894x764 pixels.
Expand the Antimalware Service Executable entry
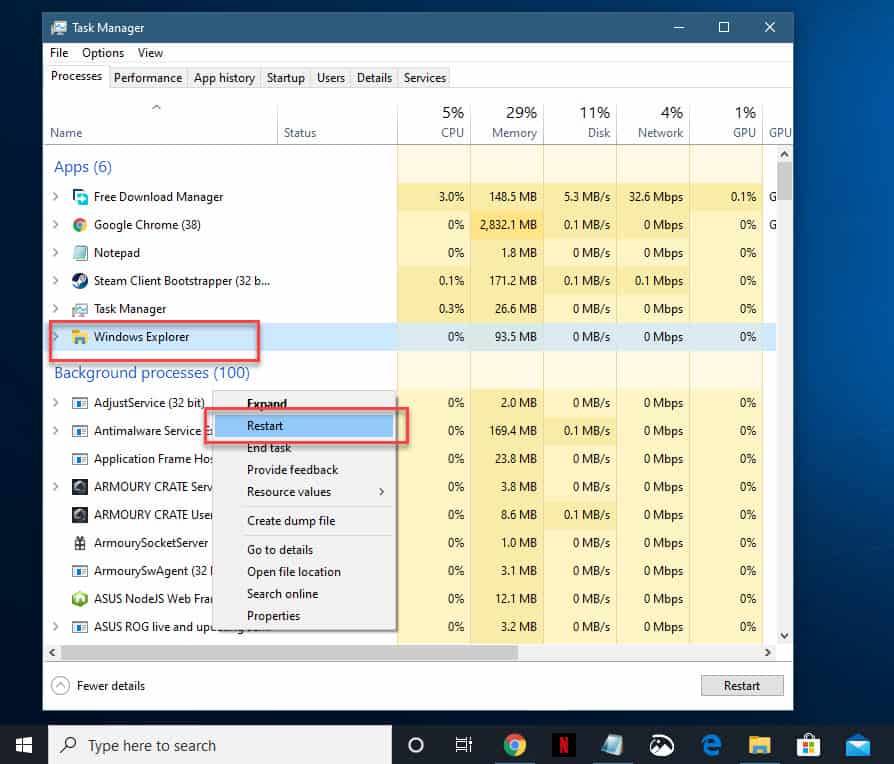pos(57,430)
